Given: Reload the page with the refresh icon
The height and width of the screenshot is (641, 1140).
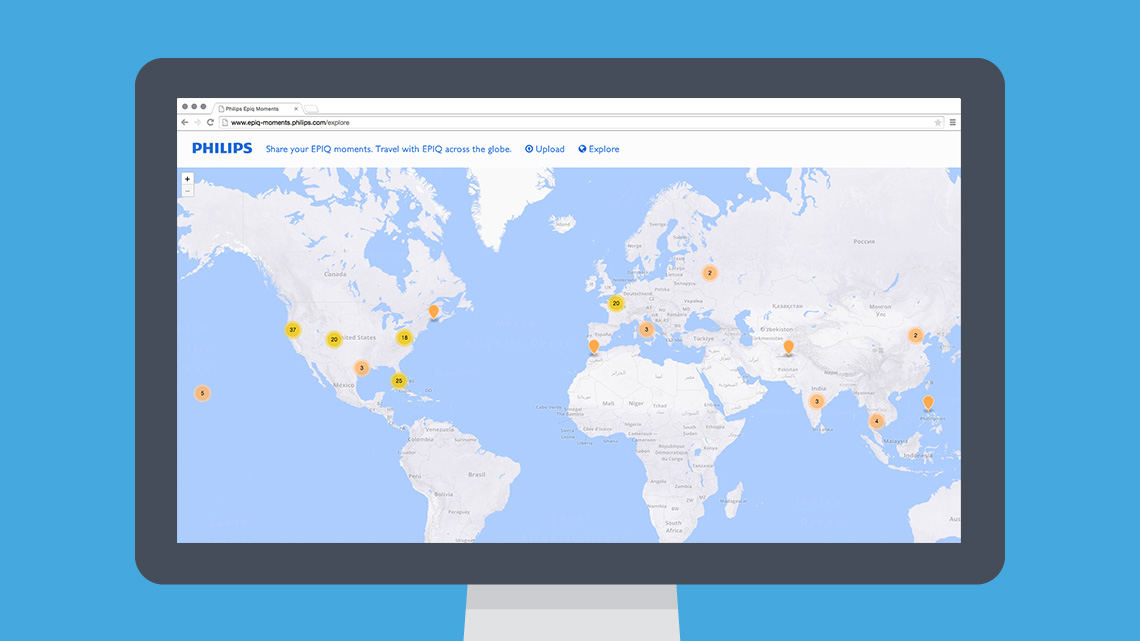Looking at the screenshot, I should (x=210, y=122).
